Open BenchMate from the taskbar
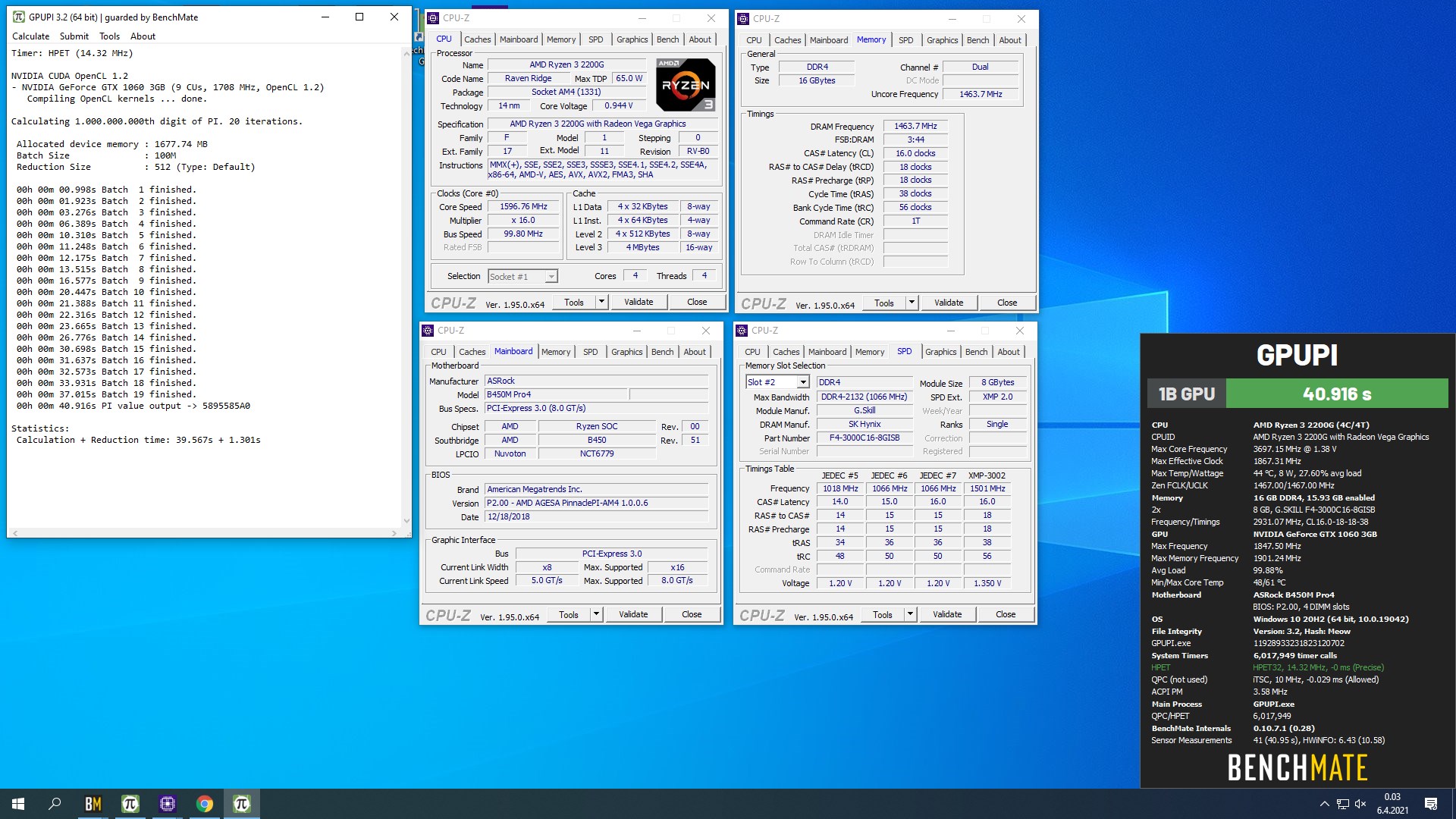This screenshot has height=819, width=1456. click(93, 804)
